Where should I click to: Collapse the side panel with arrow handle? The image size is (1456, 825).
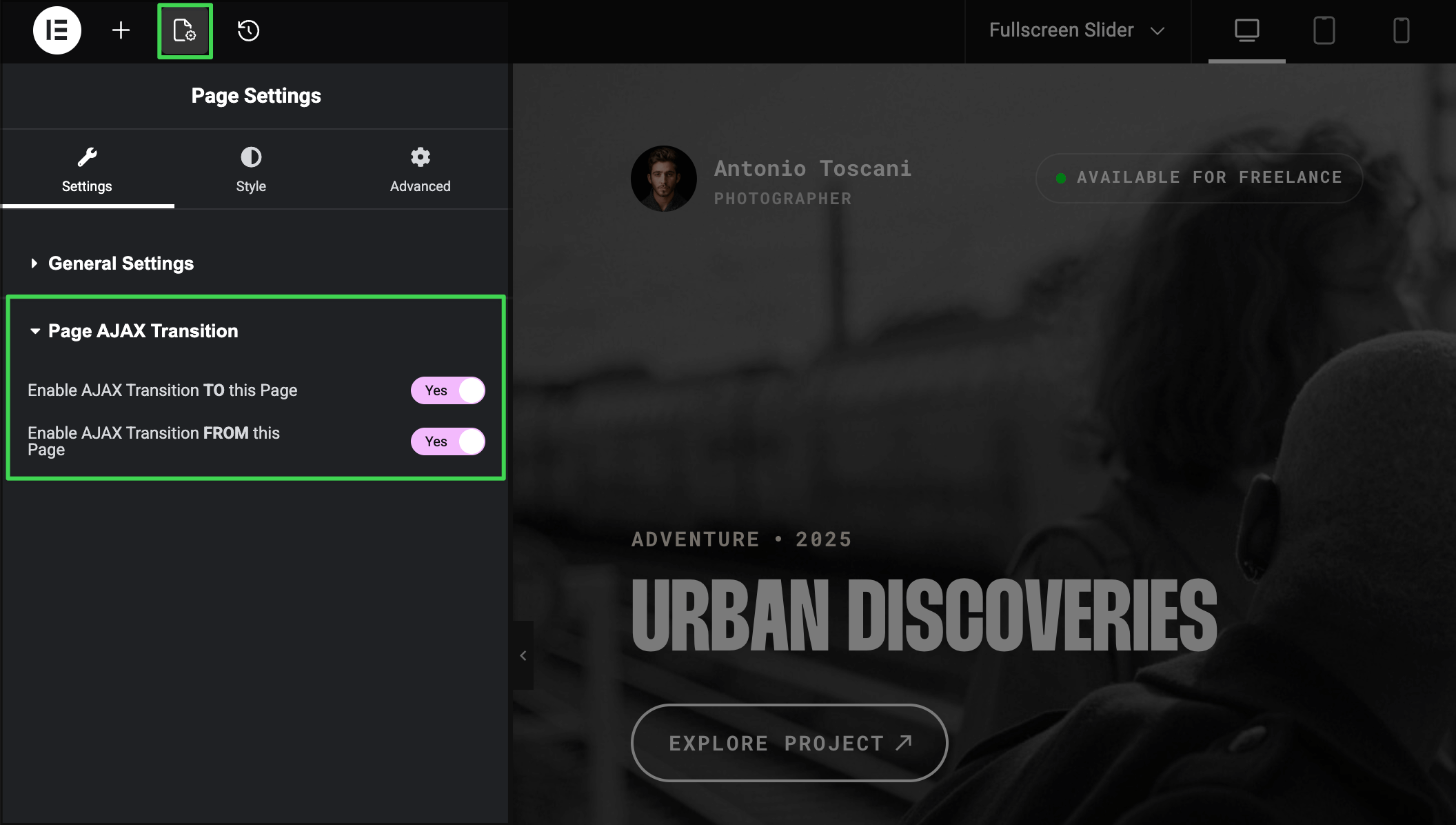click(523, 655)
